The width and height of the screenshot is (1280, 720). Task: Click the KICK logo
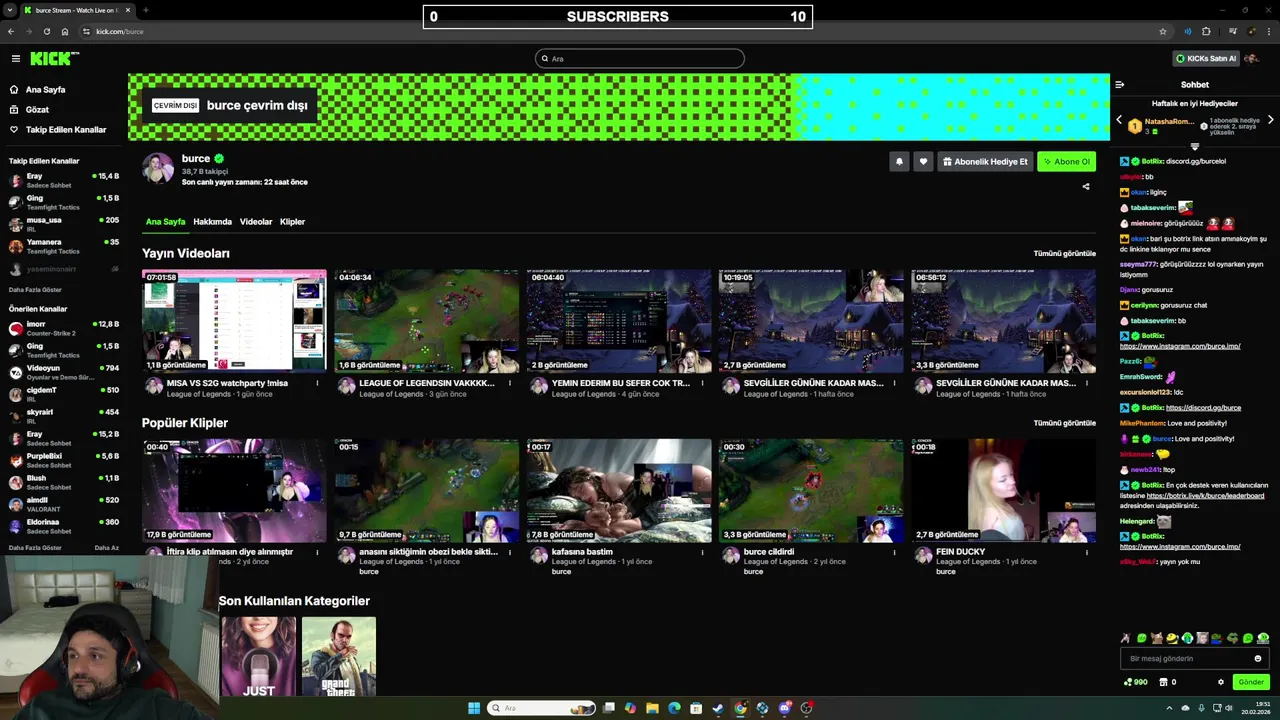click(54, 59)
